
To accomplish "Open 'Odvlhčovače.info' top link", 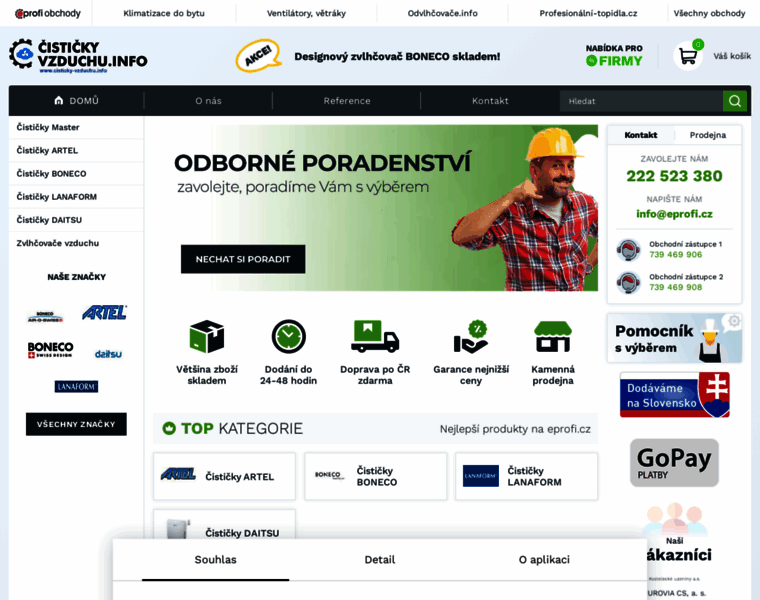I will 443,13.
